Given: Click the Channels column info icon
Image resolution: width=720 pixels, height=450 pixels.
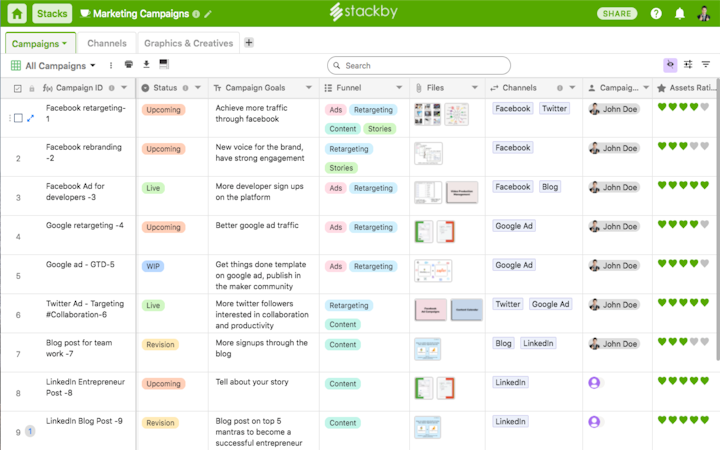Looking at the screenshot, I should [560, 88].
